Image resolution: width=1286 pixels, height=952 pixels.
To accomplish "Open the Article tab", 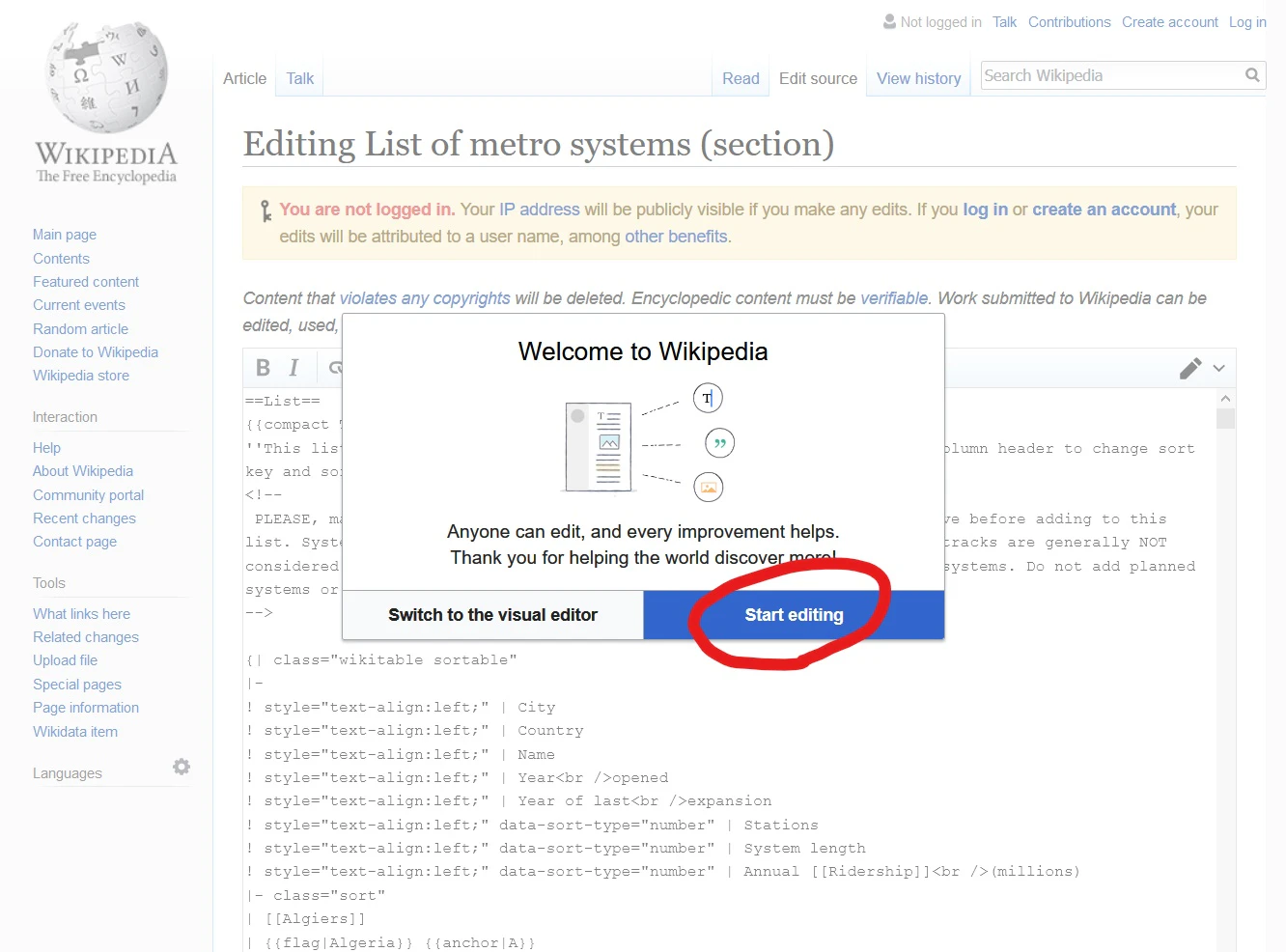I will point(244,79).
